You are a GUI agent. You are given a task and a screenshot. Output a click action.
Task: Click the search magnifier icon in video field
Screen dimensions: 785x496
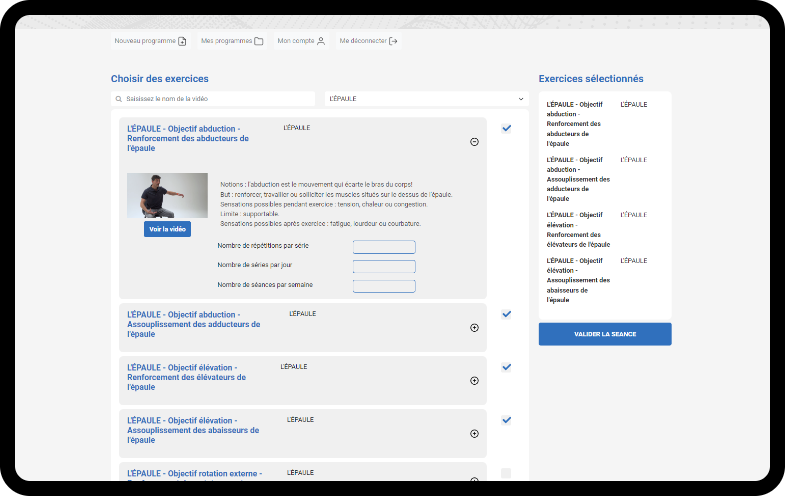(x=119, y=99)
